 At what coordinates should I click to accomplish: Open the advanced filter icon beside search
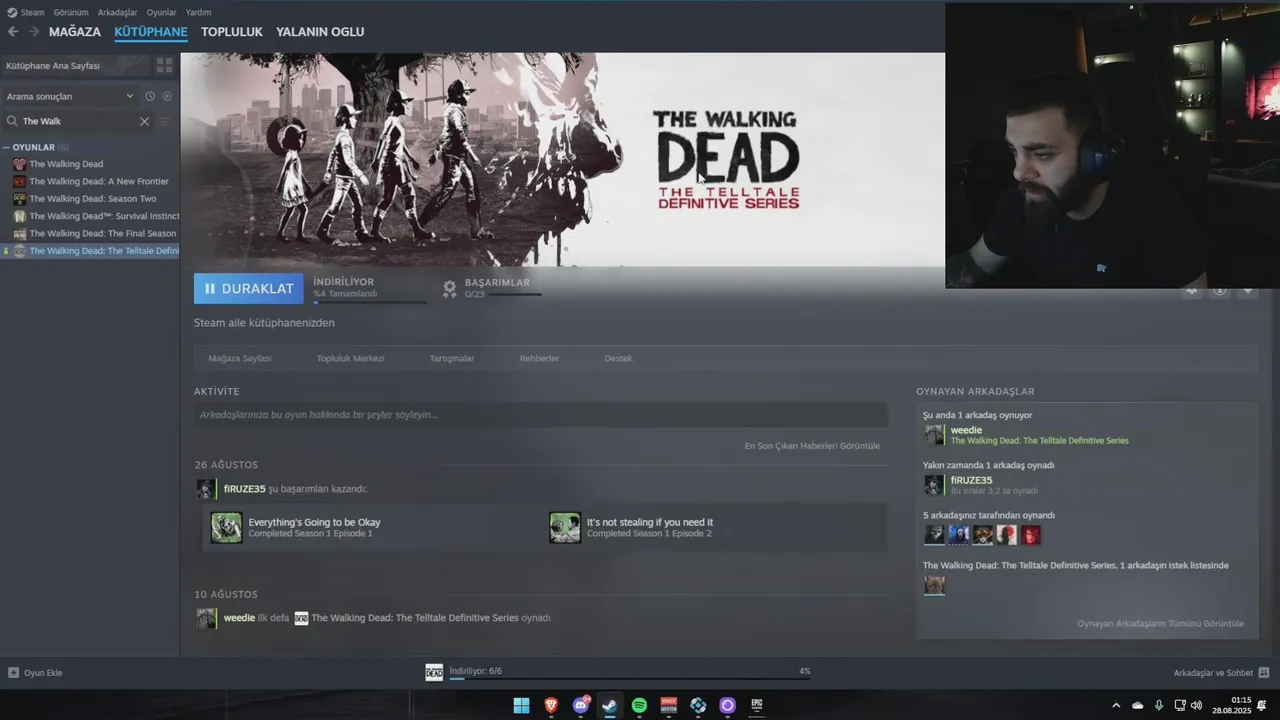[165, 121]
